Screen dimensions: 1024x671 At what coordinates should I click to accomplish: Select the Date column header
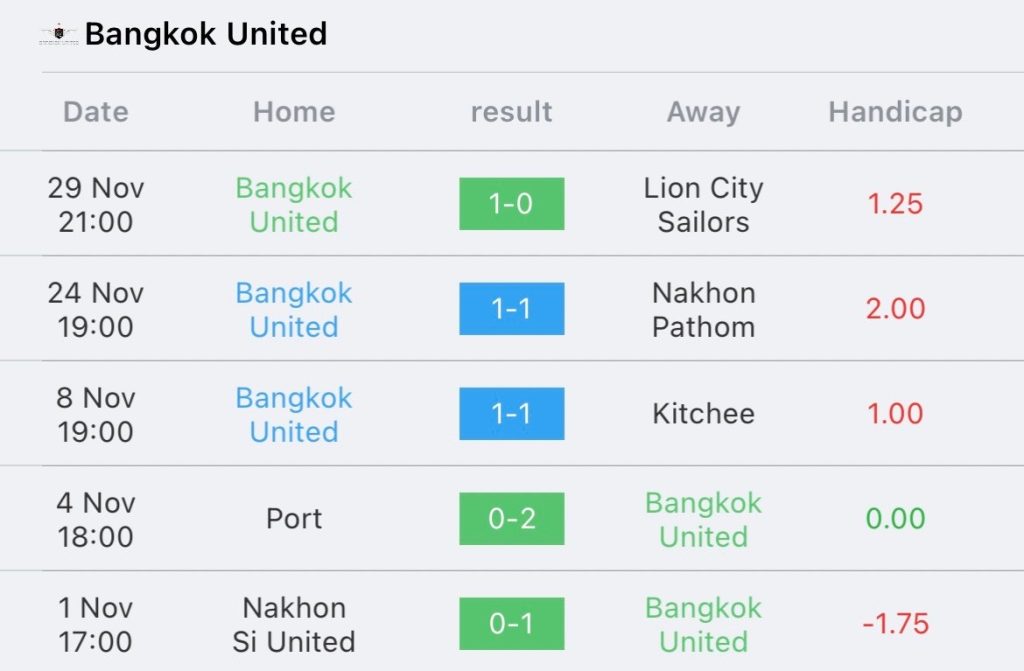[96, 112]
